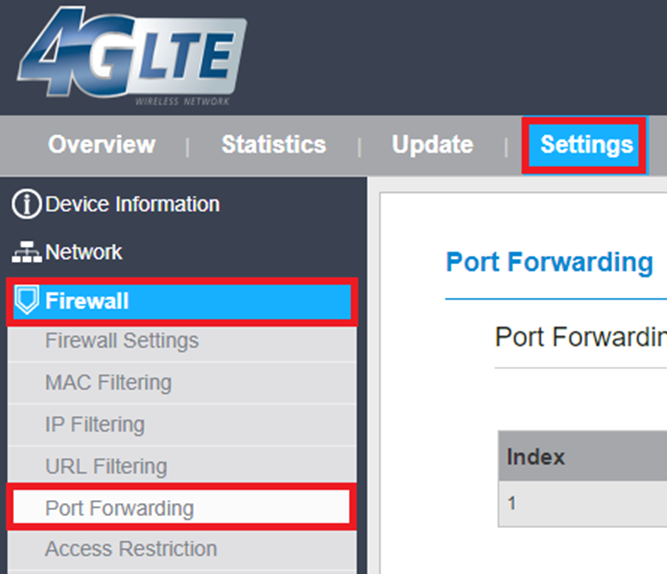The image size is (667, 574).
Task: Go to the Update tab
Action: pyautogui.click(x=432, y=145)
